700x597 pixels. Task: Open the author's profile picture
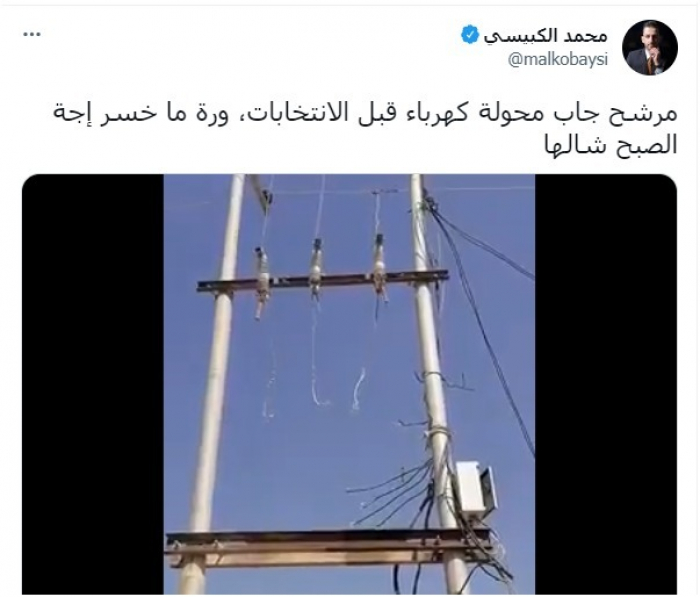pyautogui.click(x=650, y=47)
